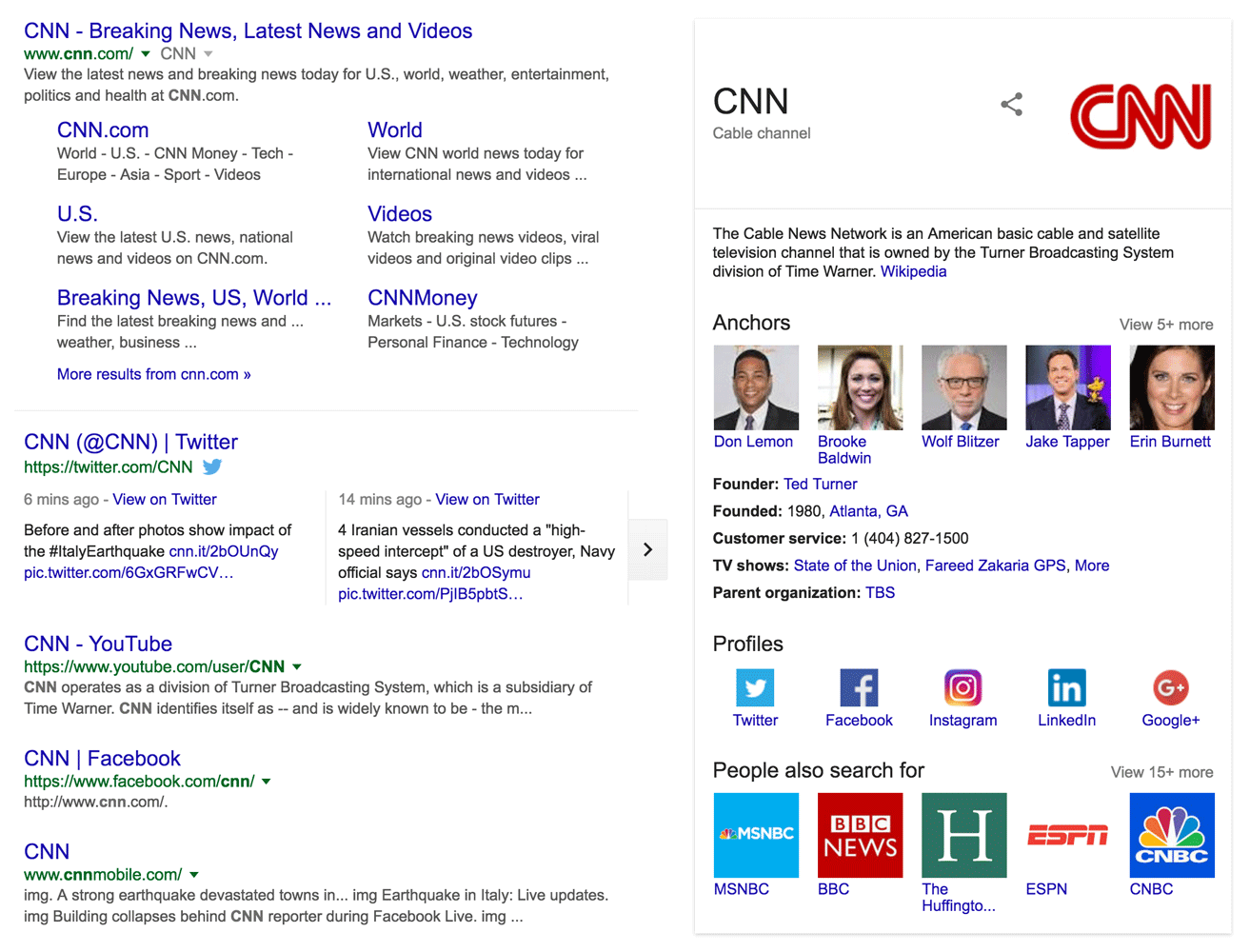Select the BBC News logo tile
This screenshot has width=1250, height=952.
[x=860, y=835]
